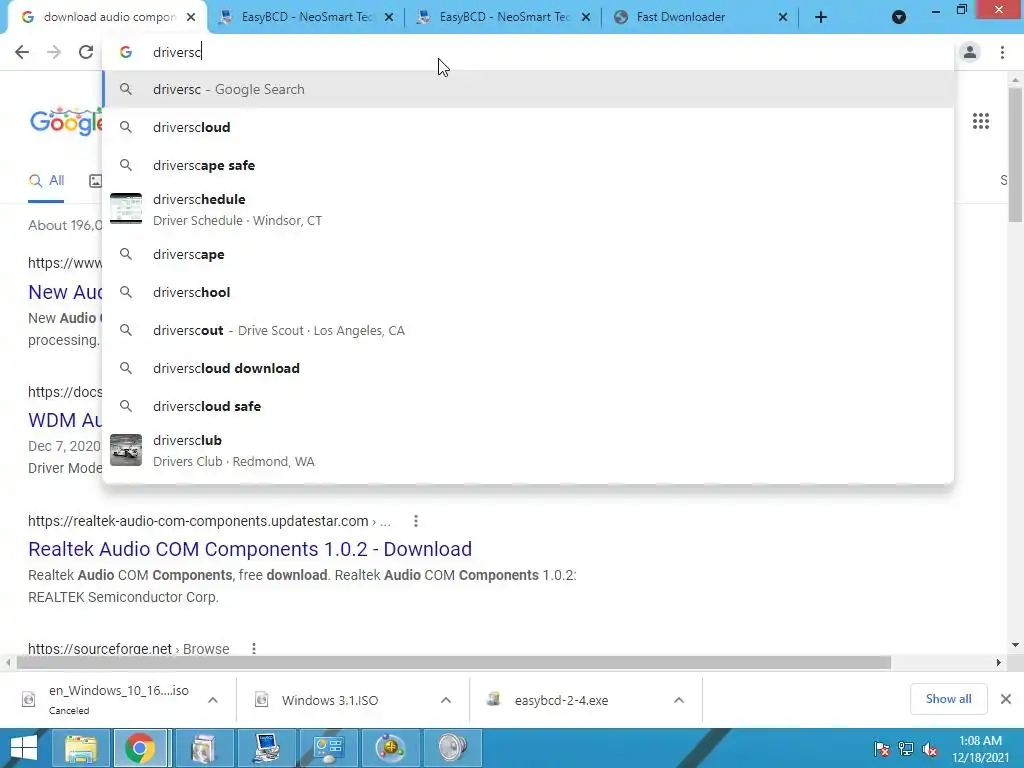The height and width of the screenshot is (768, 1024).
Task: Select the driverscape safe suggestion
Action: pos(528,165)
